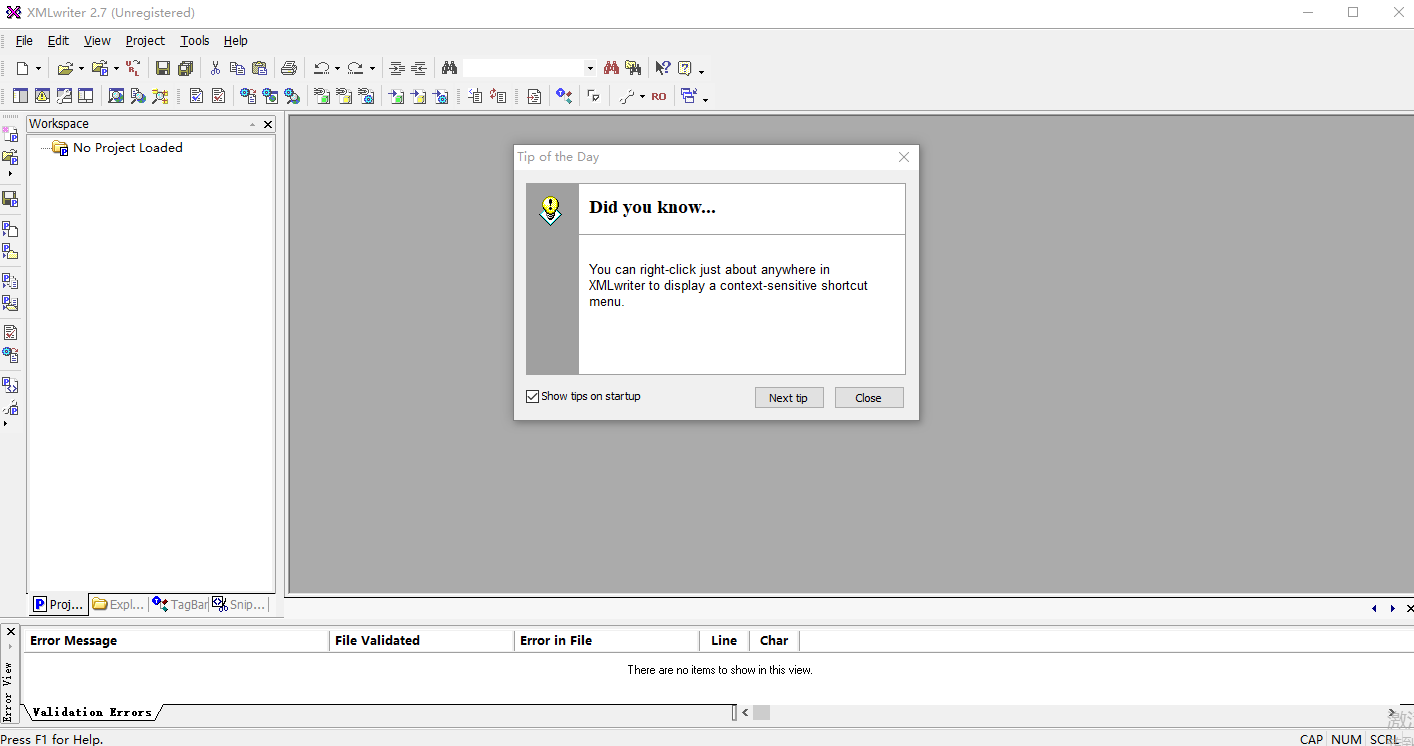Open the New document dropdown arrow

coord(39,69)
